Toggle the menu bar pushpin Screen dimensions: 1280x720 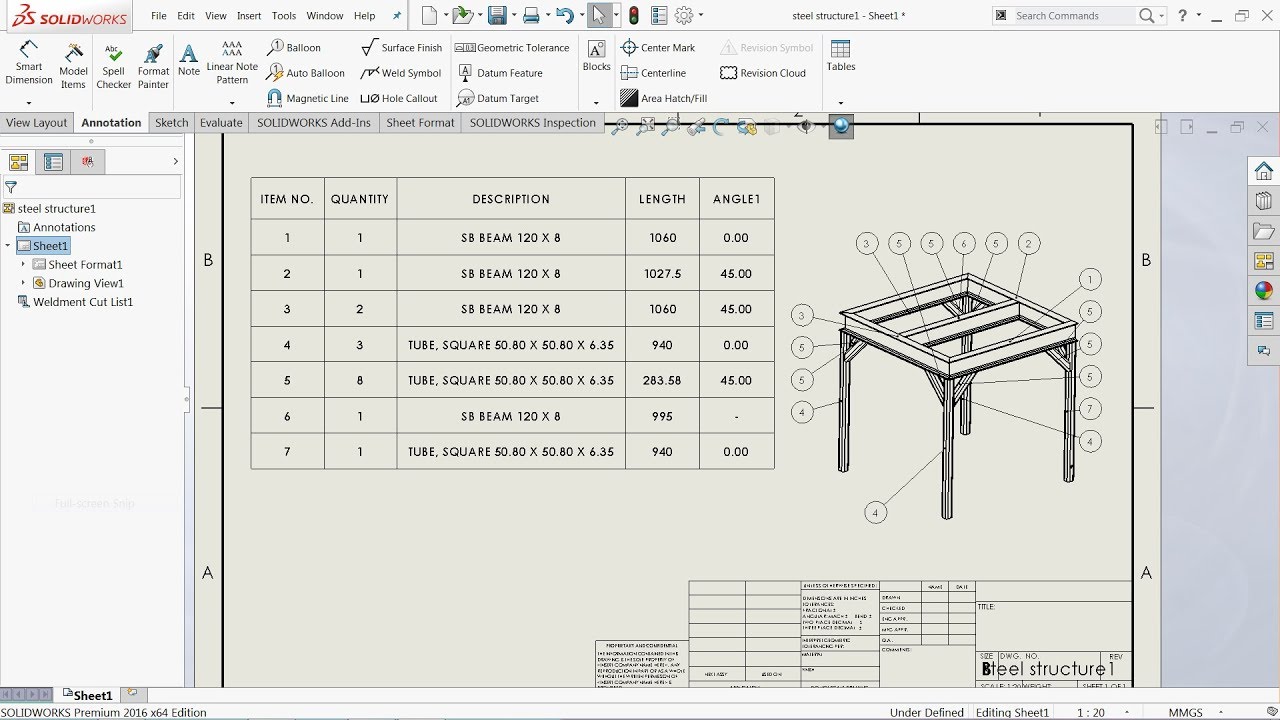click(x=396, y=15)
